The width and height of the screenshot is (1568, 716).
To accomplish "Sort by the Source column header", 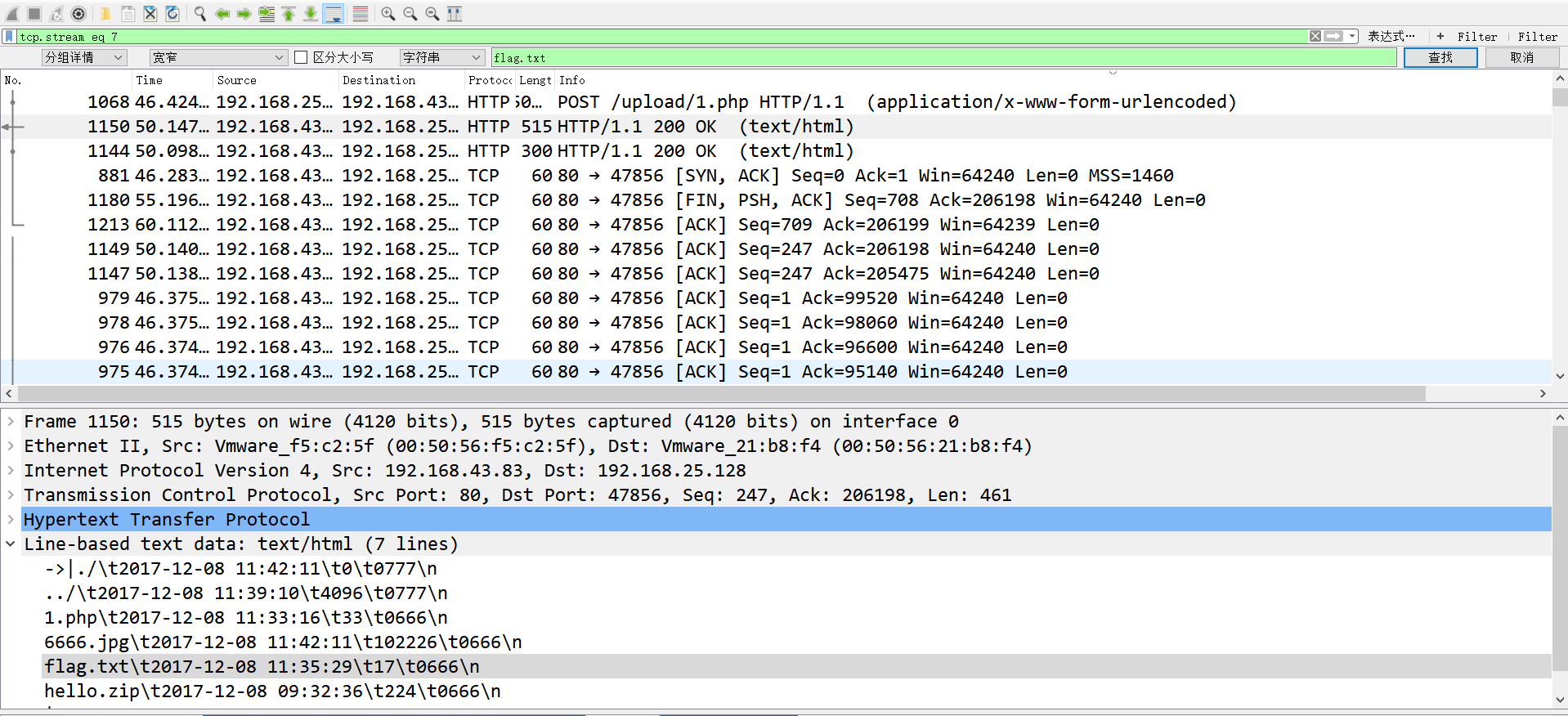I will [276, 80].
